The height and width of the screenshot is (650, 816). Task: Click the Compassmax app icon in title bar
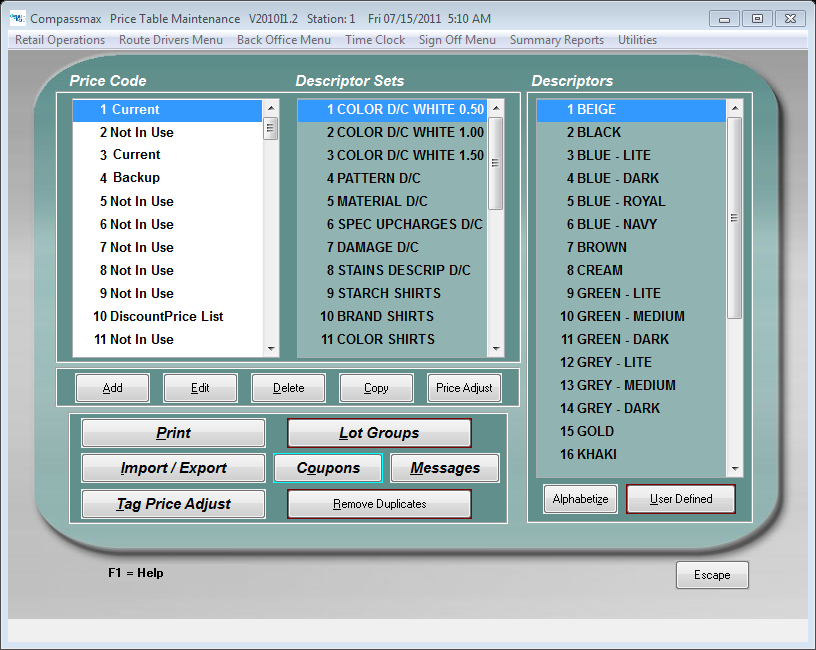coord(17,18)
